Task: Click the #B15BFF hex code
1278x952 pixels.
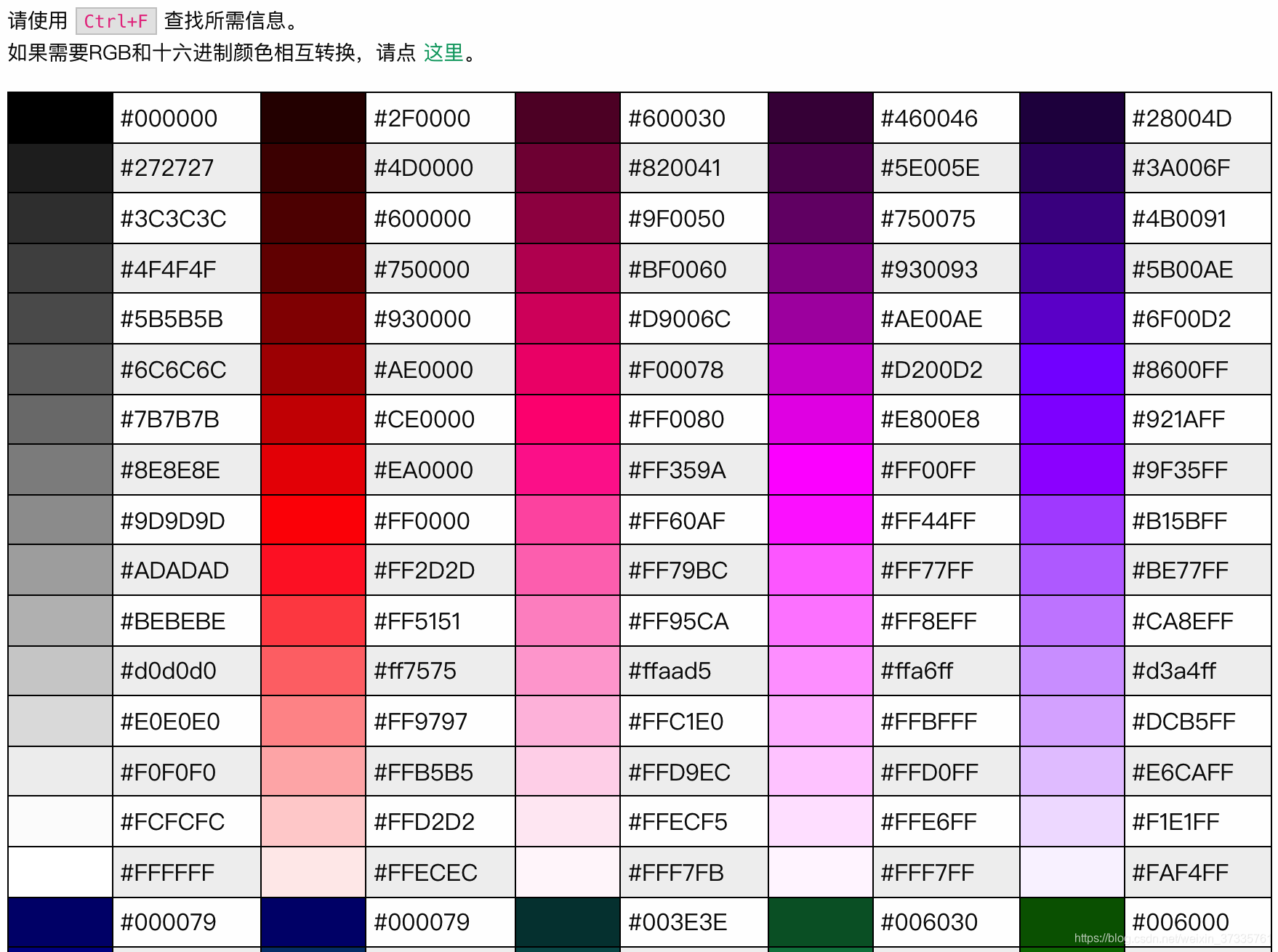Action: (x=1180, y=521)
